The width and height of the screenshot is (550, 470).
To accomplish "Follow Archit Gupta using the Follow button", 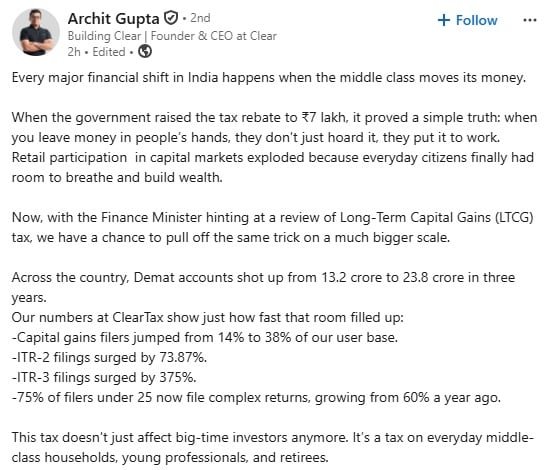I will click(468, 20).
